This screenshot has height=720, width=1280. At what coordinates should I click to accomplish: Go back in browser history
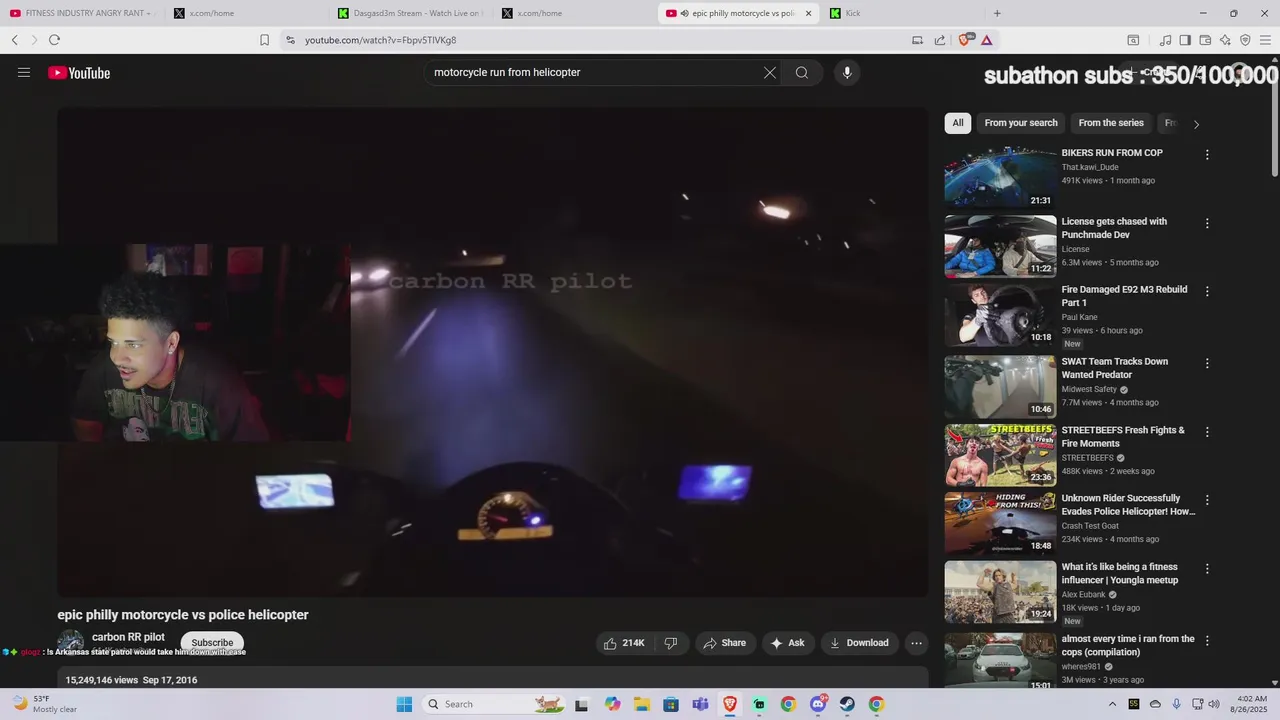click(15, 40)
